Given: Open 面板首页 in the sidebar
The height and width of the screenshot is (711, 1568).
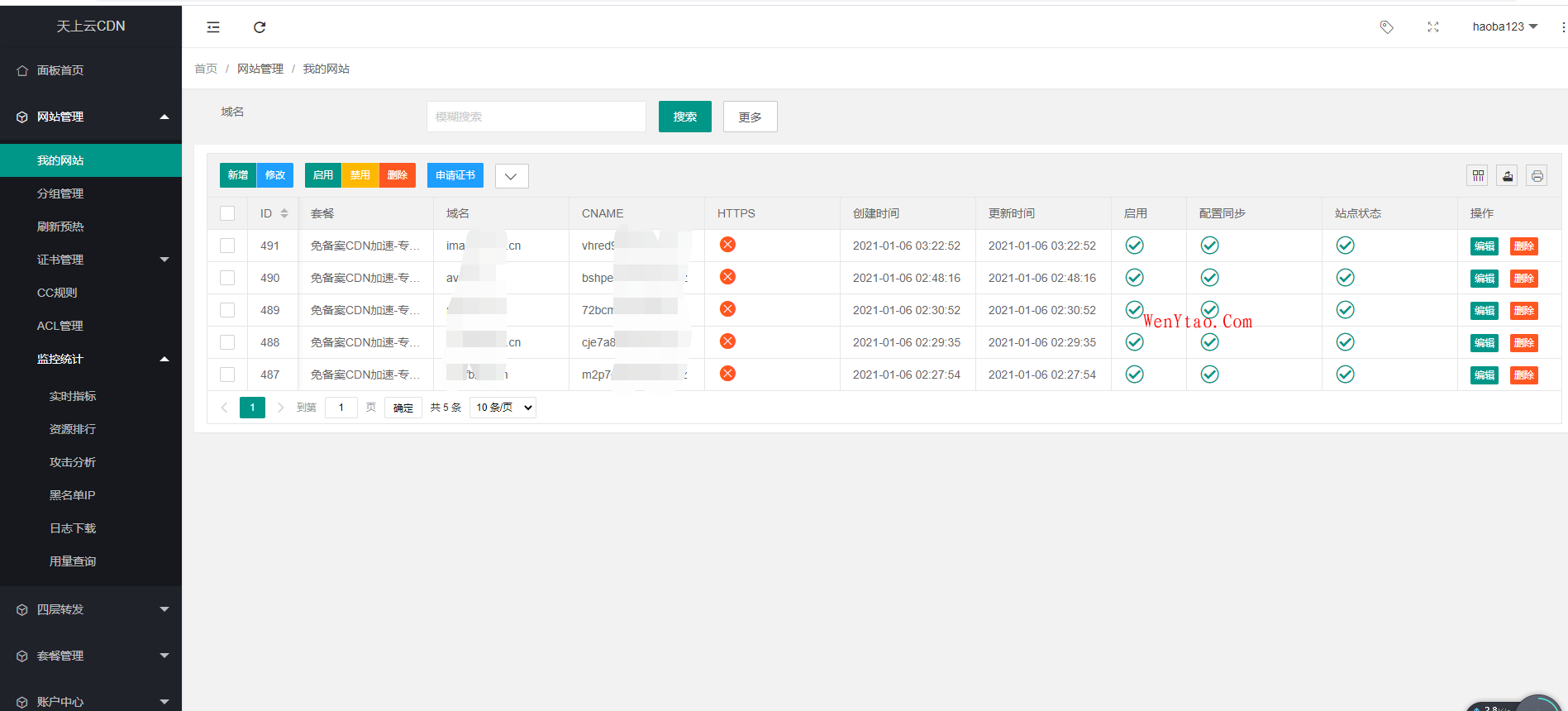Looking at the screenshot, I should point(91,70).
